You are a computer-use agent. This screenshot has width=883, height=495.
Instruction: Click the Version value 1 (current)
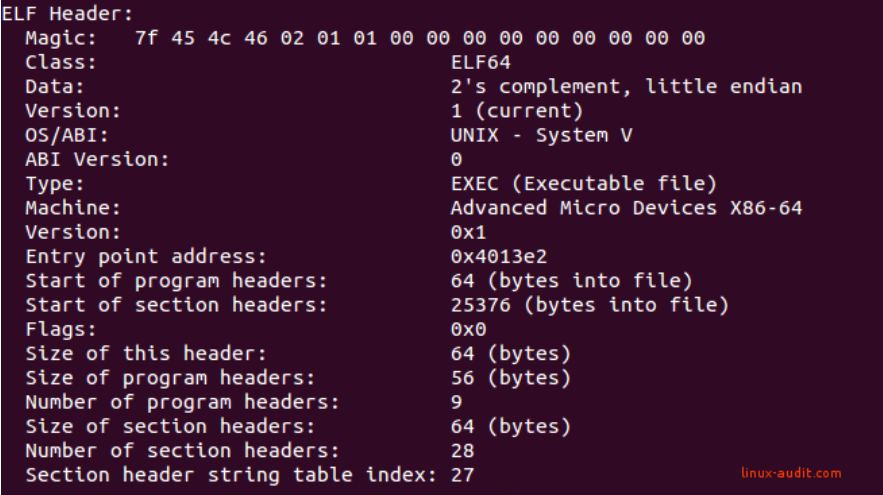(x=516, y=111)
